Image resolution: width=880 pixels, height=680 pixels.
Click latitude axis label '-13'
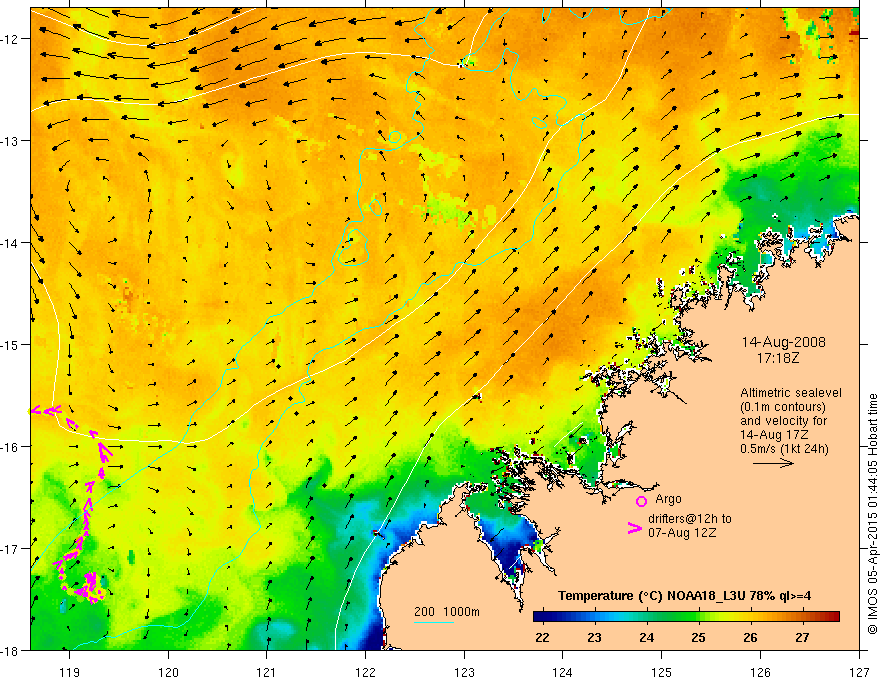pos(11,141)
